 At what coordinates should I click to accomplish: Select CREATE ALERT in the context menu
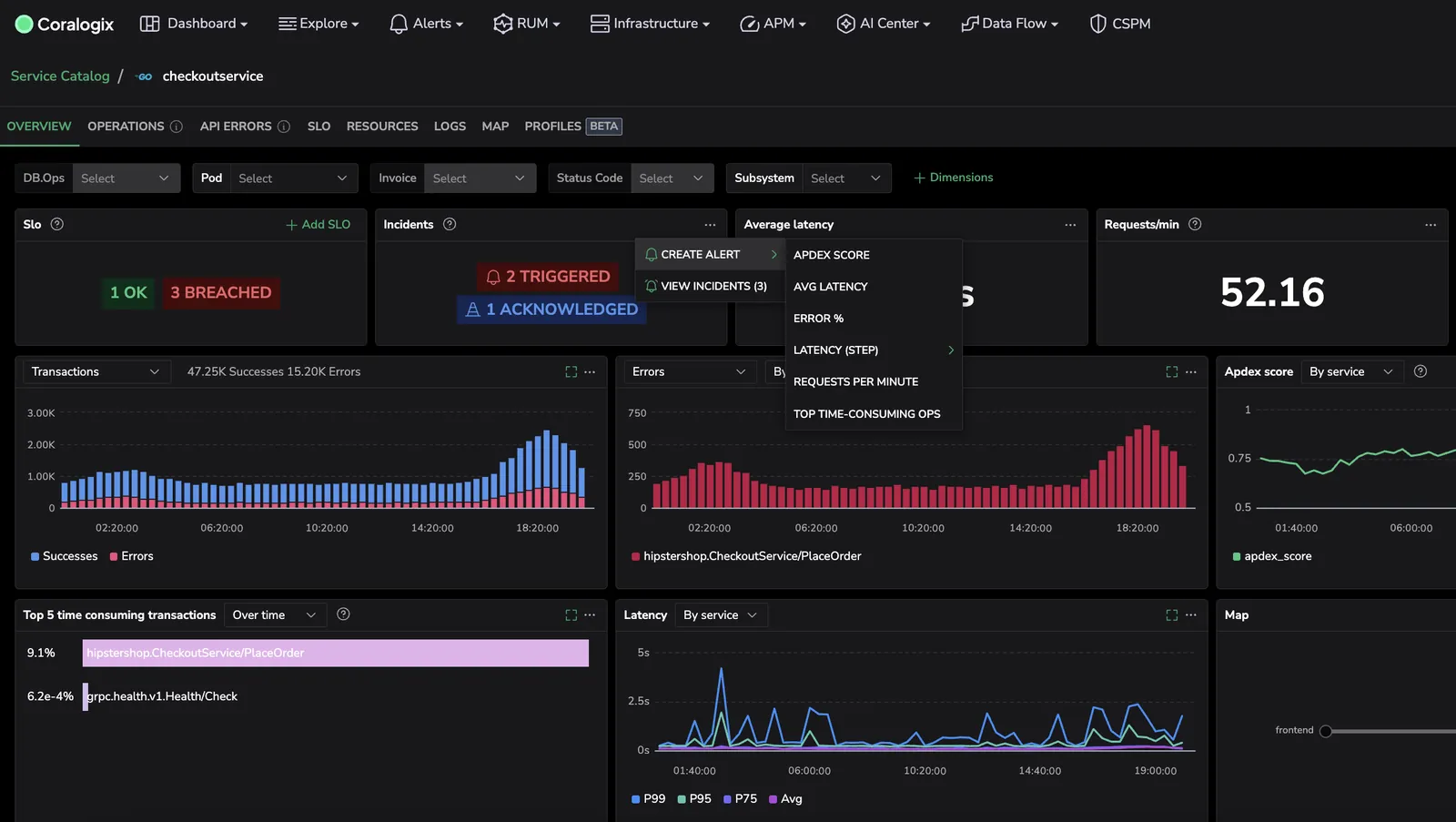710,255
